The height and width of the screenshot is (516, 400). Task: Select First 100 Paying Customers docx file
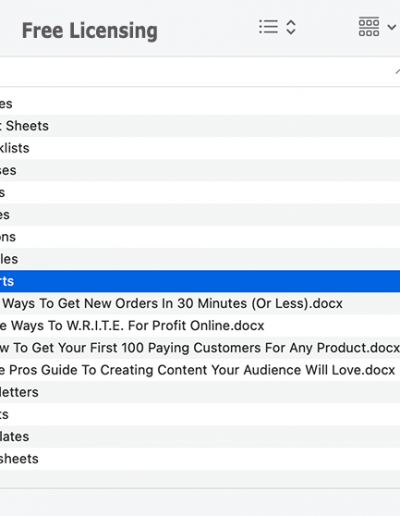pos(200,348)
